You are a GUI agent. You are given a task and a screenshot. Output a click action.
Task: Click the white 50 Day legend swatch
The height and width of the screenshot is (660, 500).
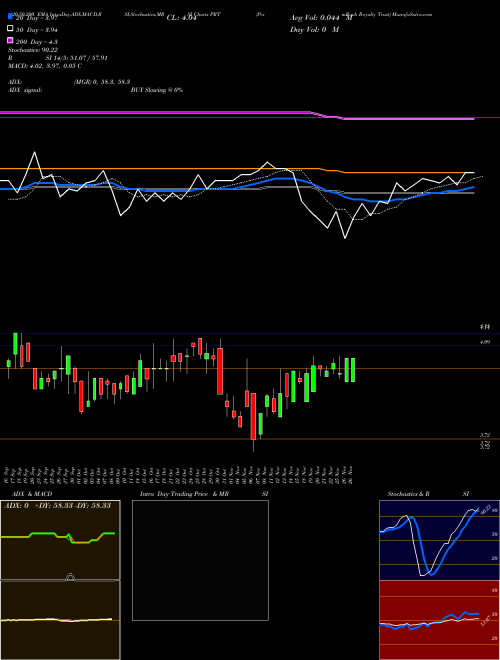click(10, 29)
